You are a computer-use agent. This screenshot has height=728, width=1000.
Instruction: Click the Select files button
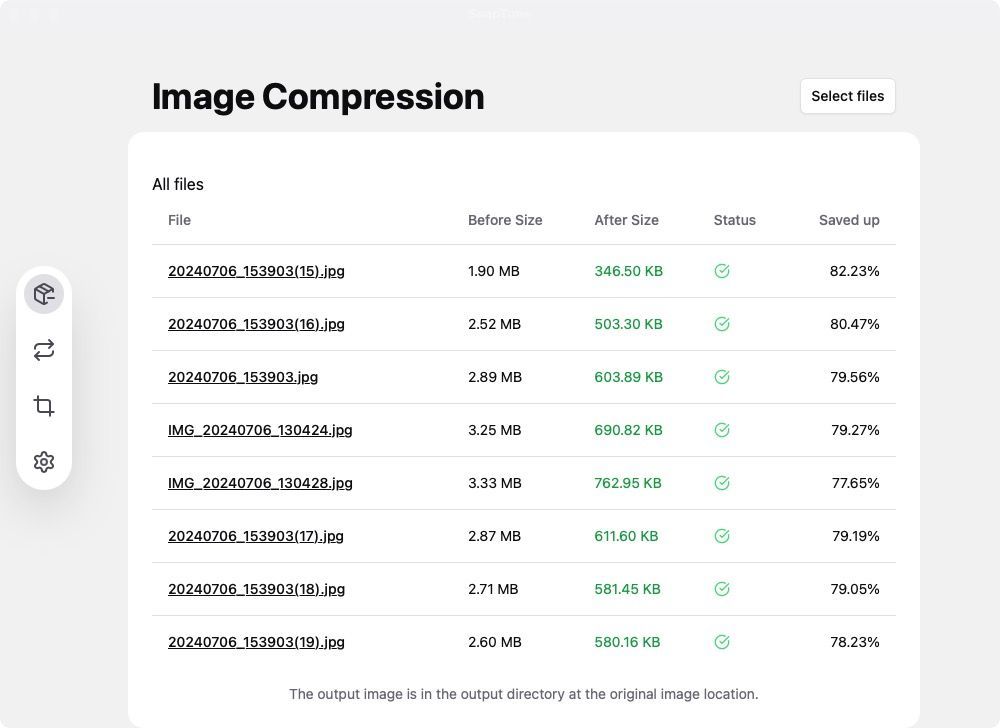coord(847,96)
